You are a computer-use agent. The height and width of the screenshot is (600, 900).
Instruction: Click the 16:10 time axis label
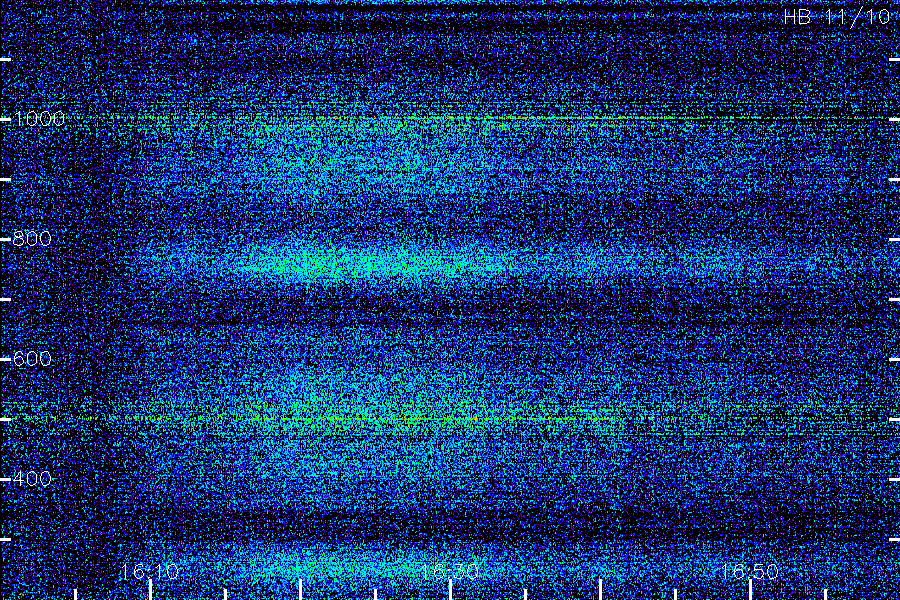[150, 571]
